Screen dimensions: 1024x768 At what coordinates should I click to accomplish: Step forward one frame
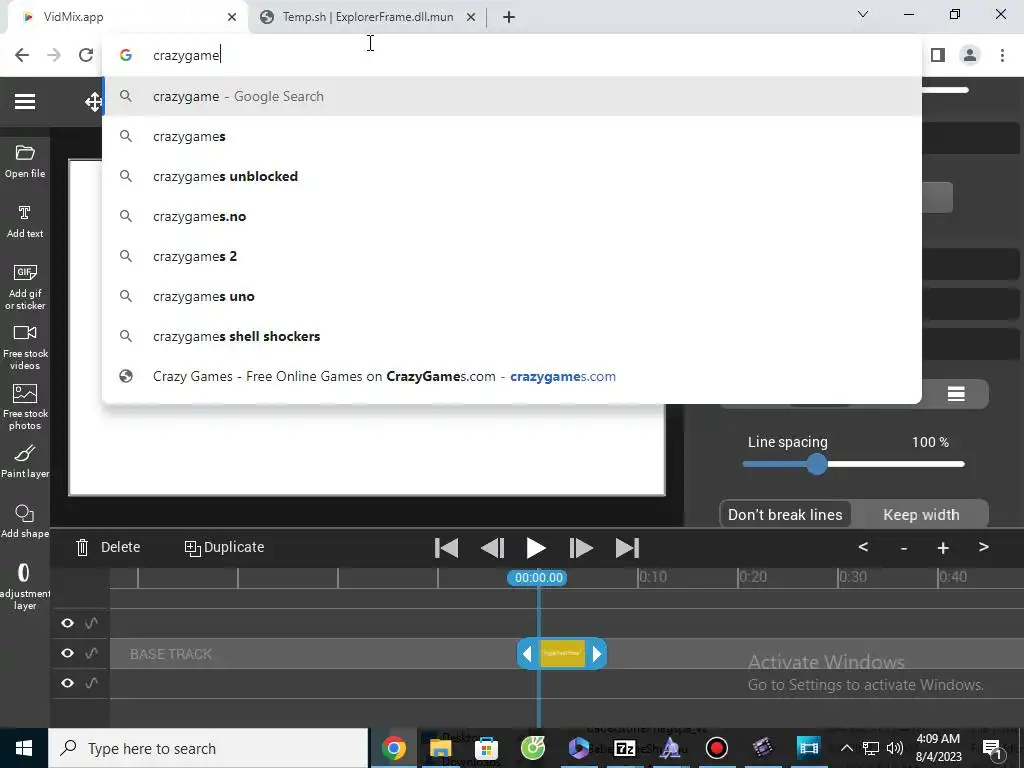(581, 548)
